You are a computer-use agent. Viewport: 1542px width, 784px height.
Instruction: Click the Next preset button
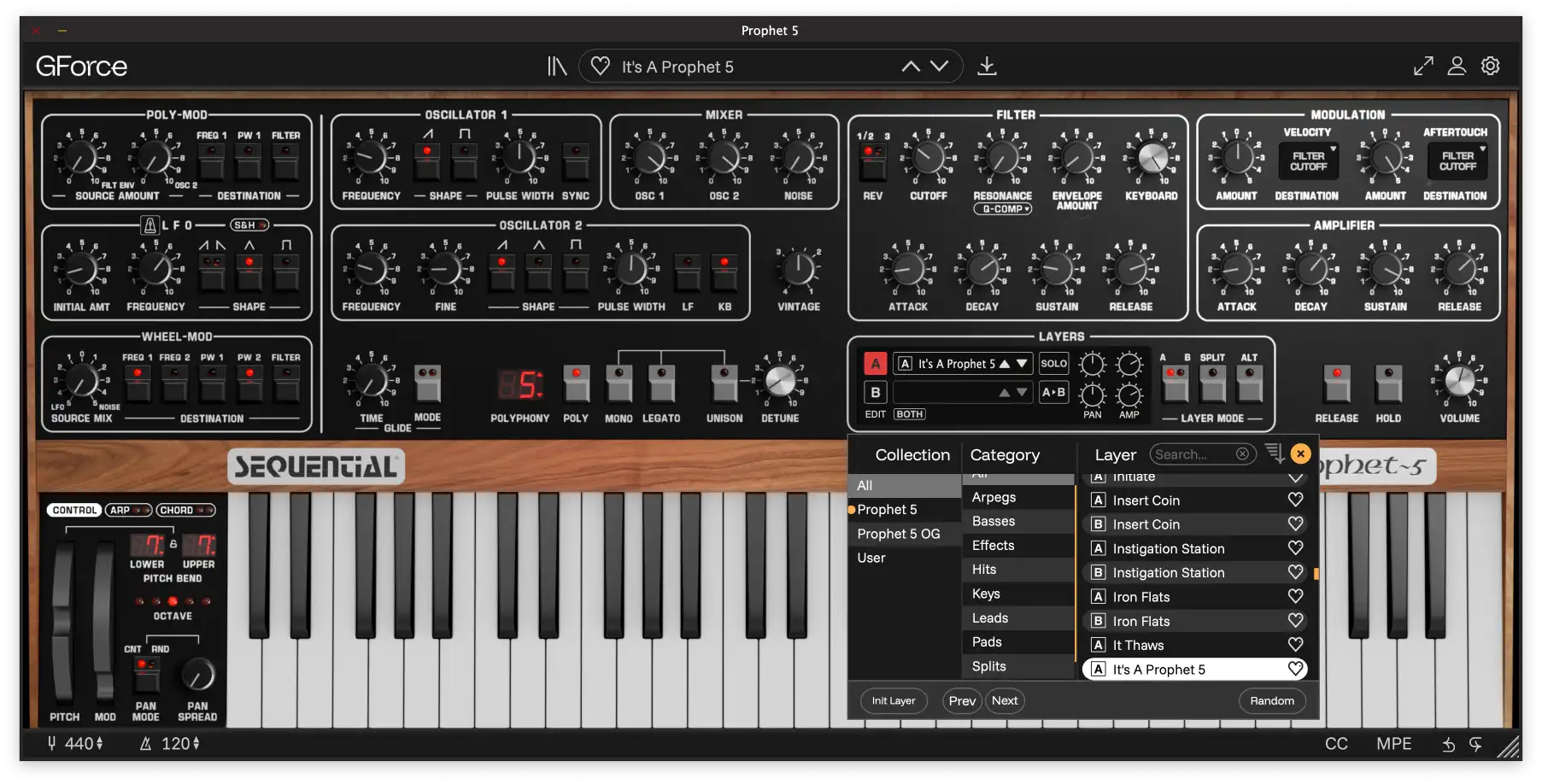point(1005,701)
